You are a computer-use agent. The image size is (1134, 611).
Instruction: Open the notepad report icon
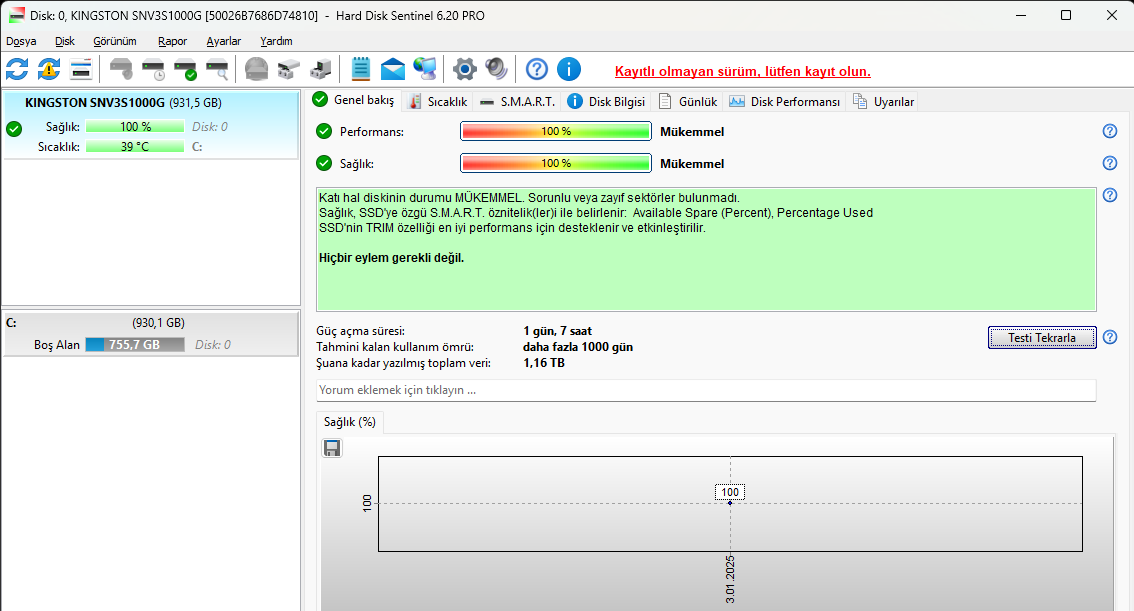360,69
